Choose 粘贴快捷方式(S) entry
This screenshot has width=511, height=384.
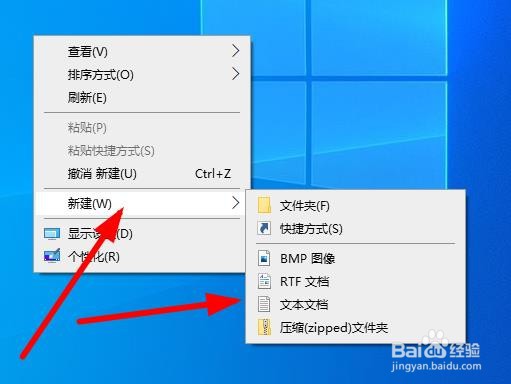(142, 151)
